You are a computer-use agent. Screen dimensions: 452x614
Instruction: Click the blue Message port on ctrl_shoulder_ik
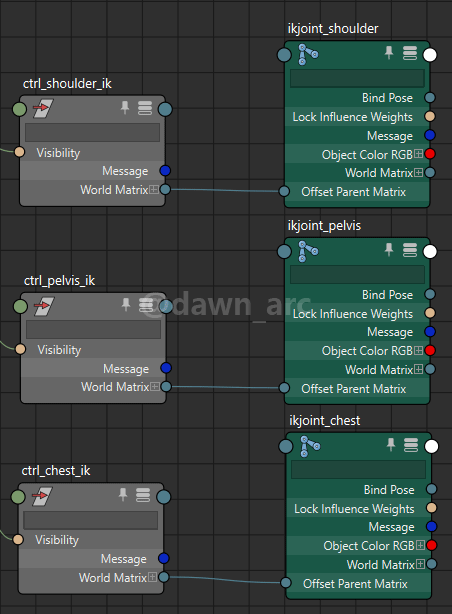[x=165, y=171]
